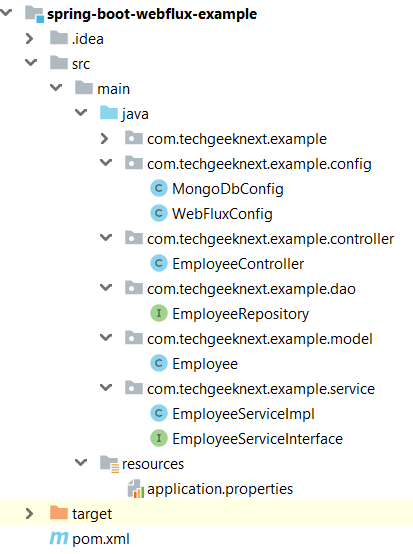The height and width of the screenshot is (554, 413).
Task: Expand the target folder
Action: (x=30, y=513)
